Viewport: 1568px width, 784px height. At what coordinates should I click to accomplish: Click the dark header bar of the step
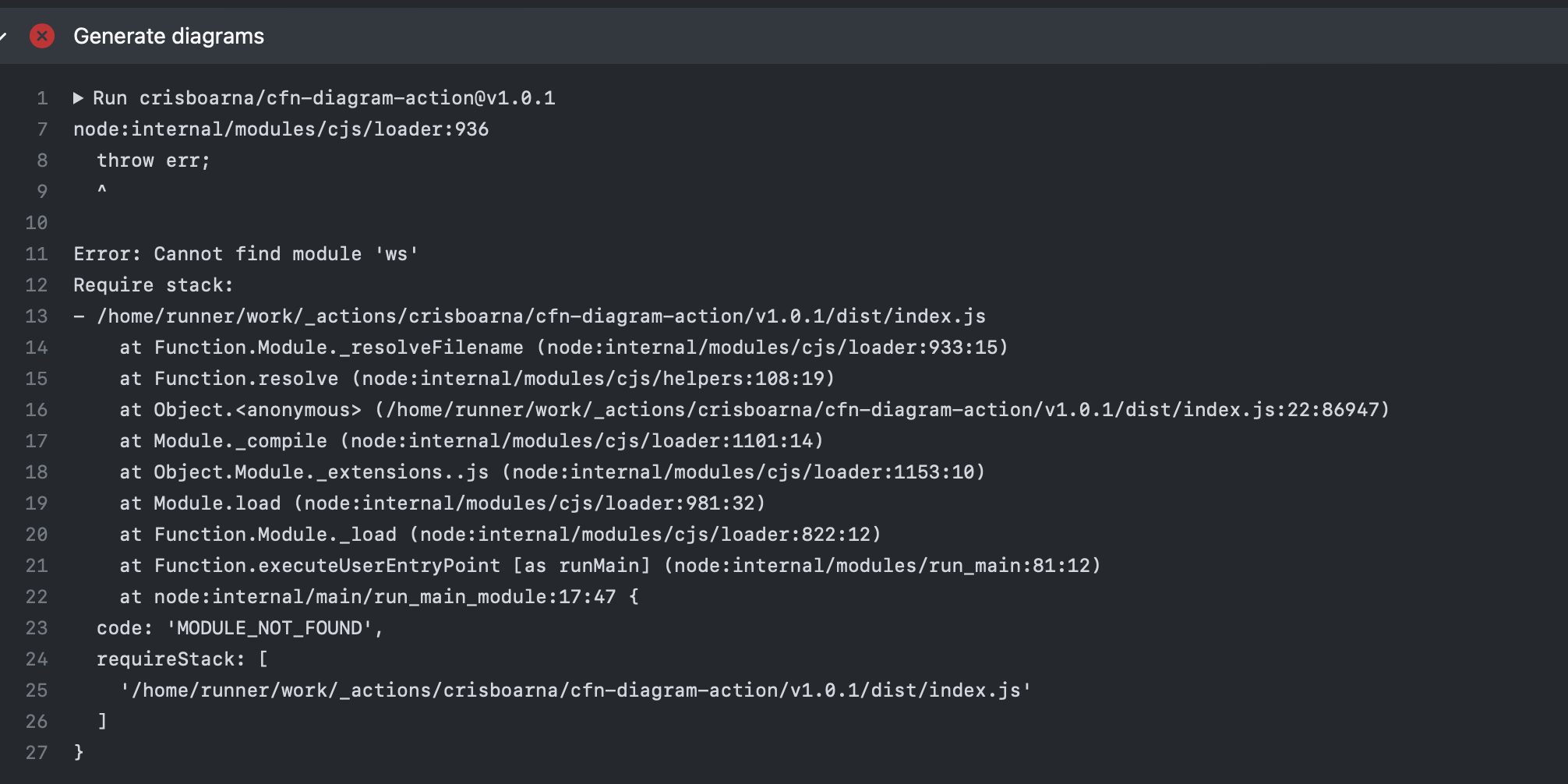point(779,35)
